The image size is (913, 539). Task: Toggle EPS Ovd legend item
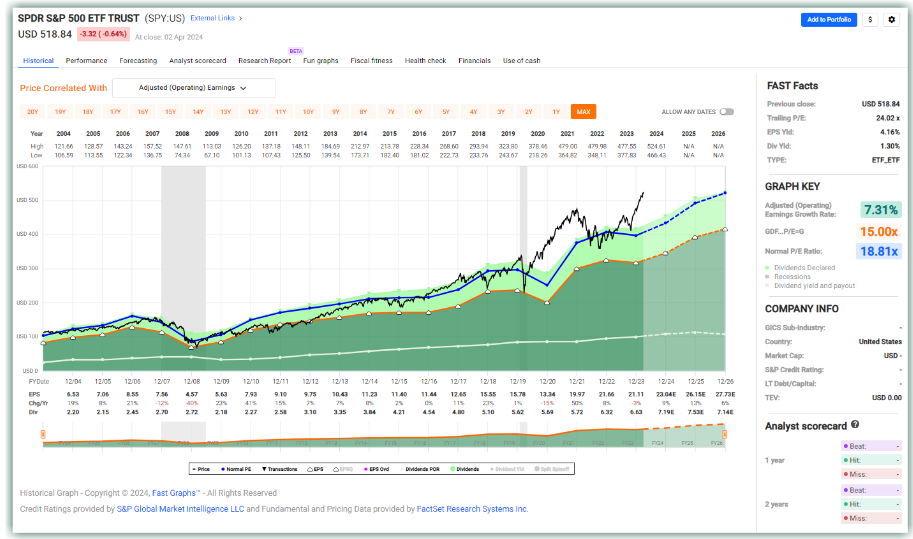[x=376, y=469]
